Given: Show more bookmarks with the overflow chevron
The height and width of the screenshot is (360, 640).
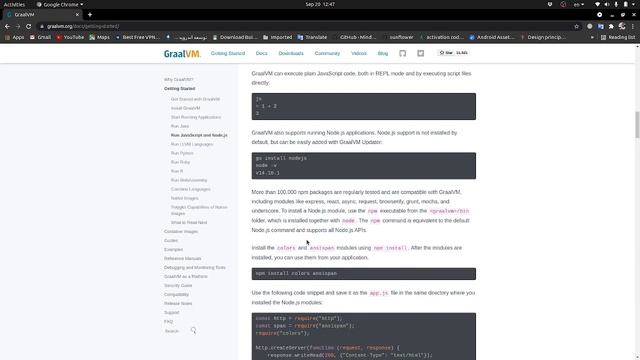Looking at the screenshot, I should tap(592, 37).
